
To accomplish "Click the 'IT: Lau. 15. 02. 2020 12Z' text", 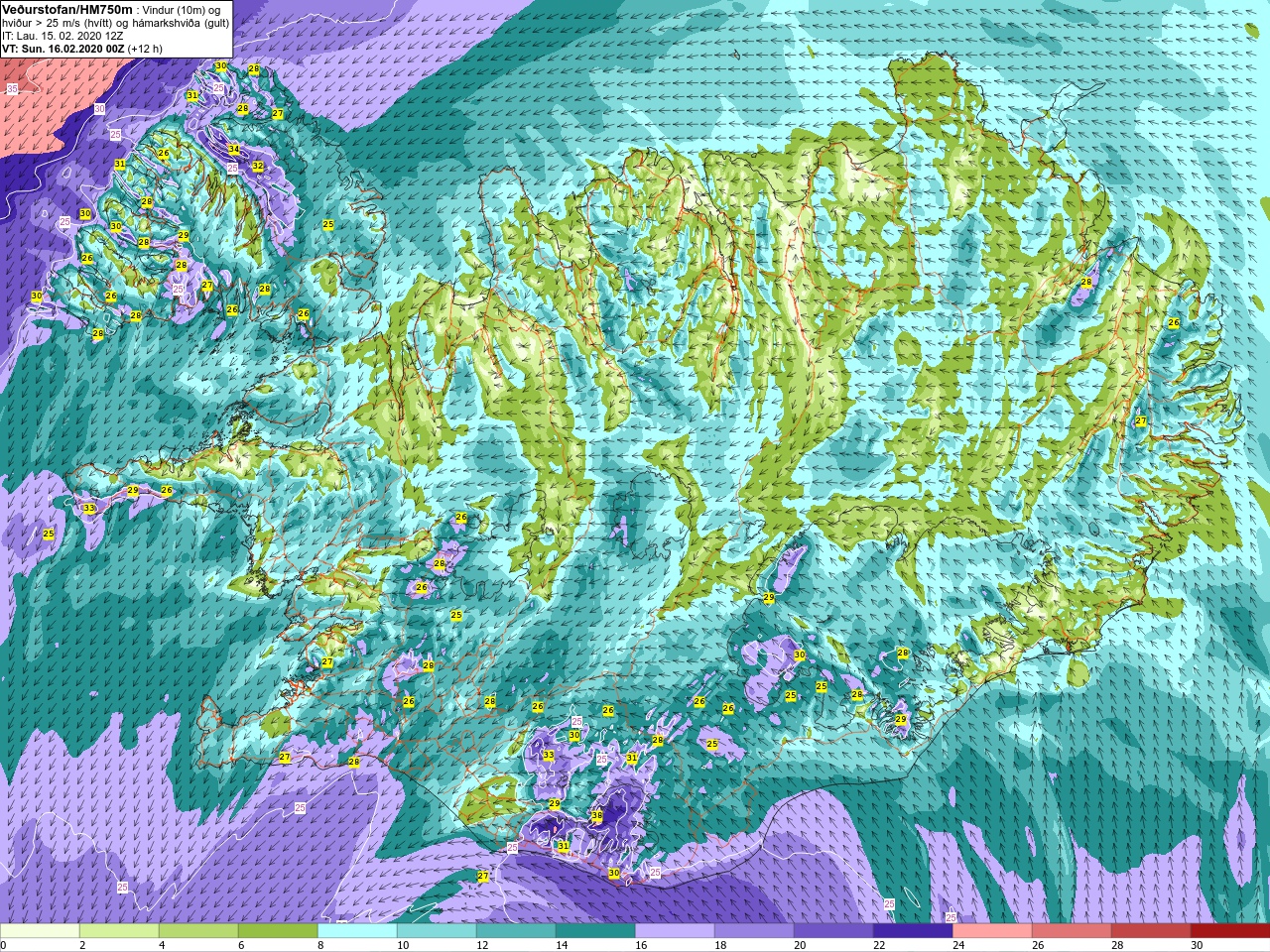I will click(x=63, y=35).
